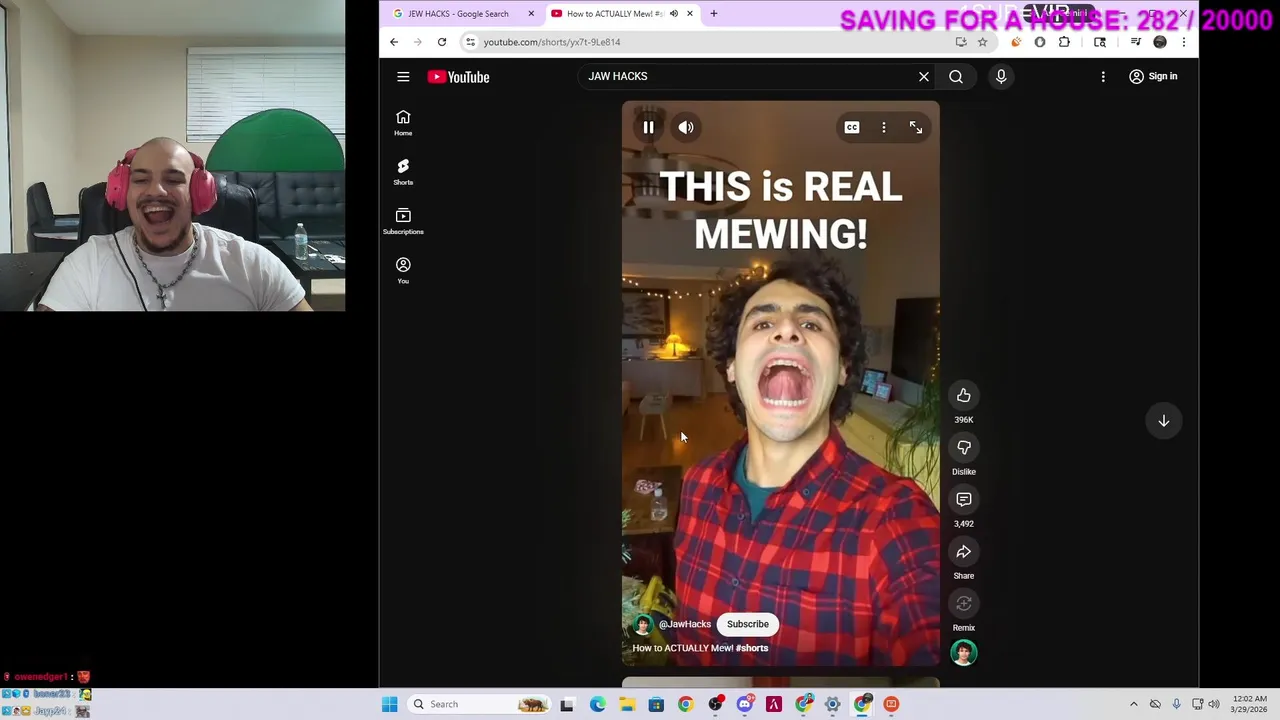Screen dimensions: 1280x720
Task: Open the Chrome profile avatar
Action: coord(1160,42)
